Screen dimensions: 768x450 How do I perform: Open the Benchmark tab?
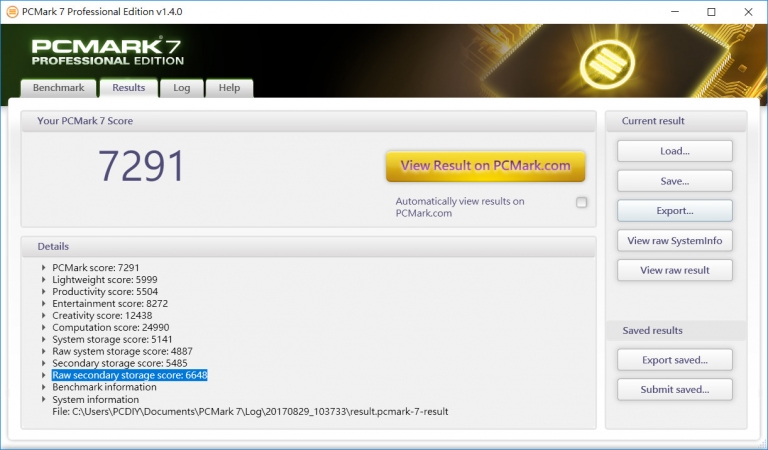point(58,88)
